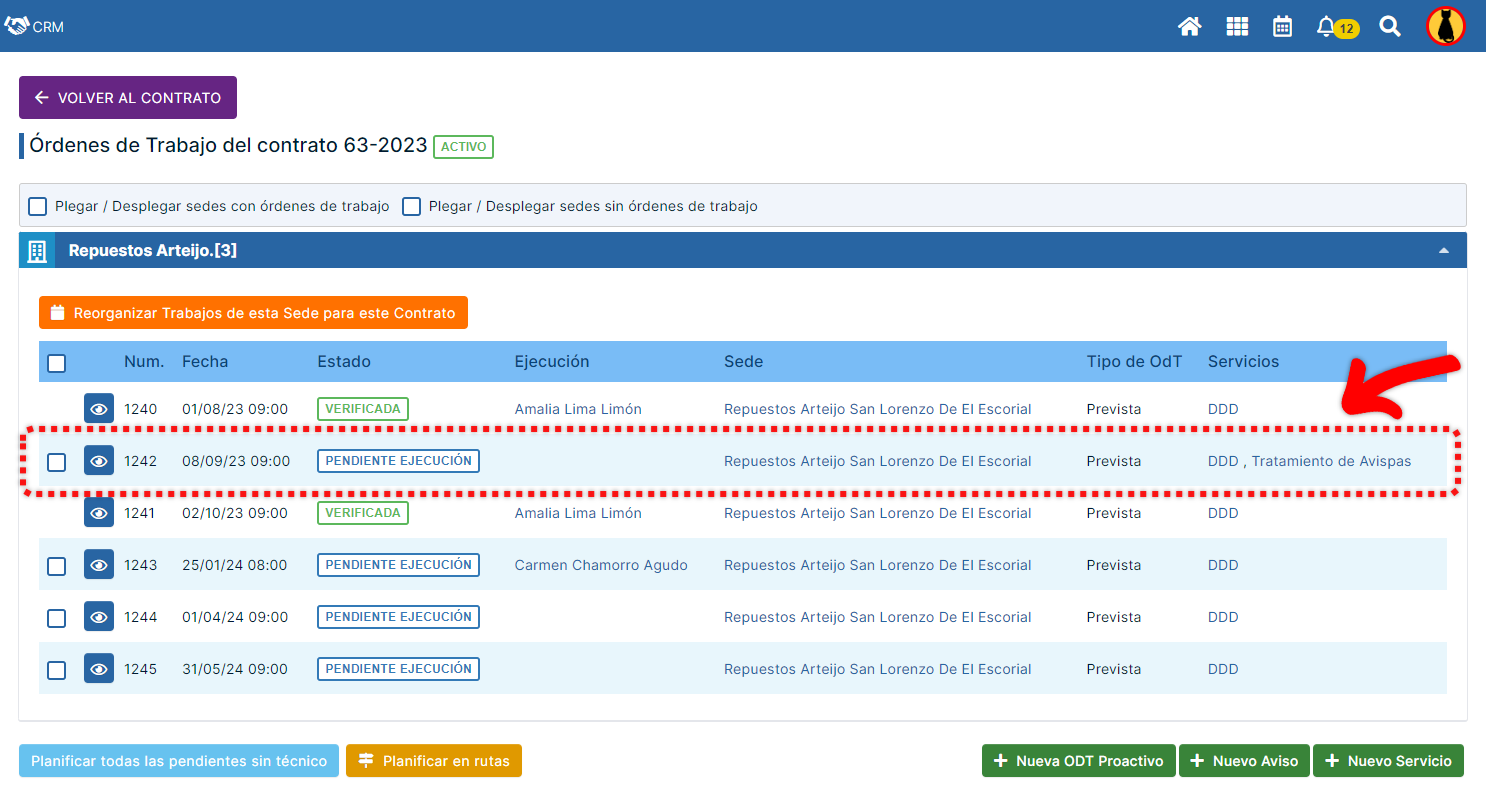The width and height of the screenshot is (1486, 796).
Task: Tick Plegar / Desplegar sedes sin órdenes
Action: point(411,206)
